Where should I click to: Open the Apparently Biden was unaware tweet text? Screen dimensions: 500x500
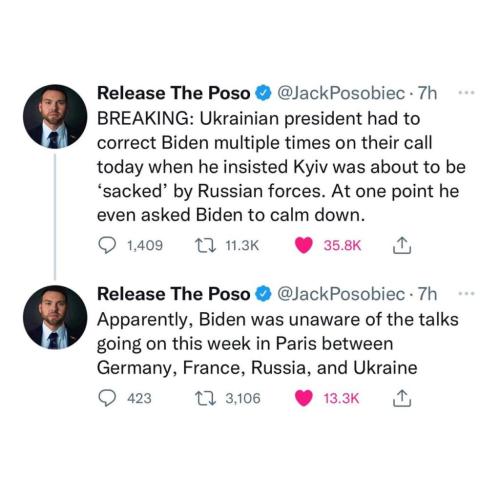tap(278, 344)
